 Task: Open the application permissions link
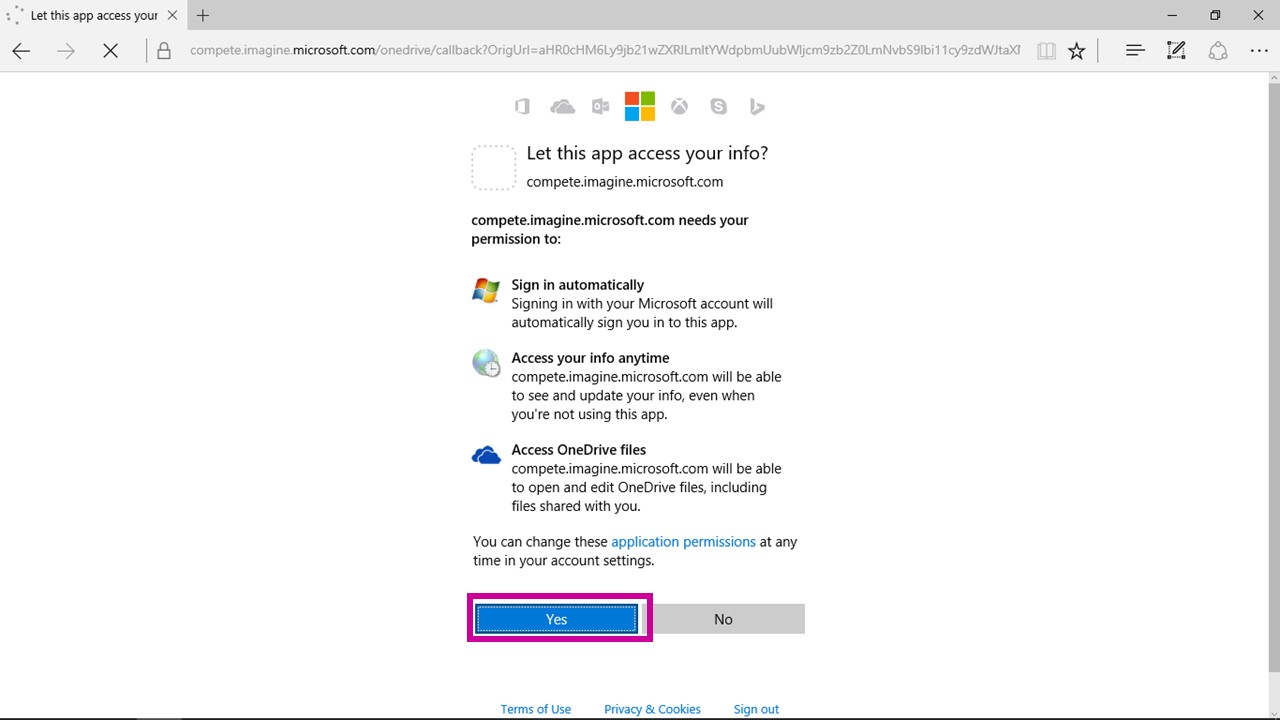coord(683,542)
